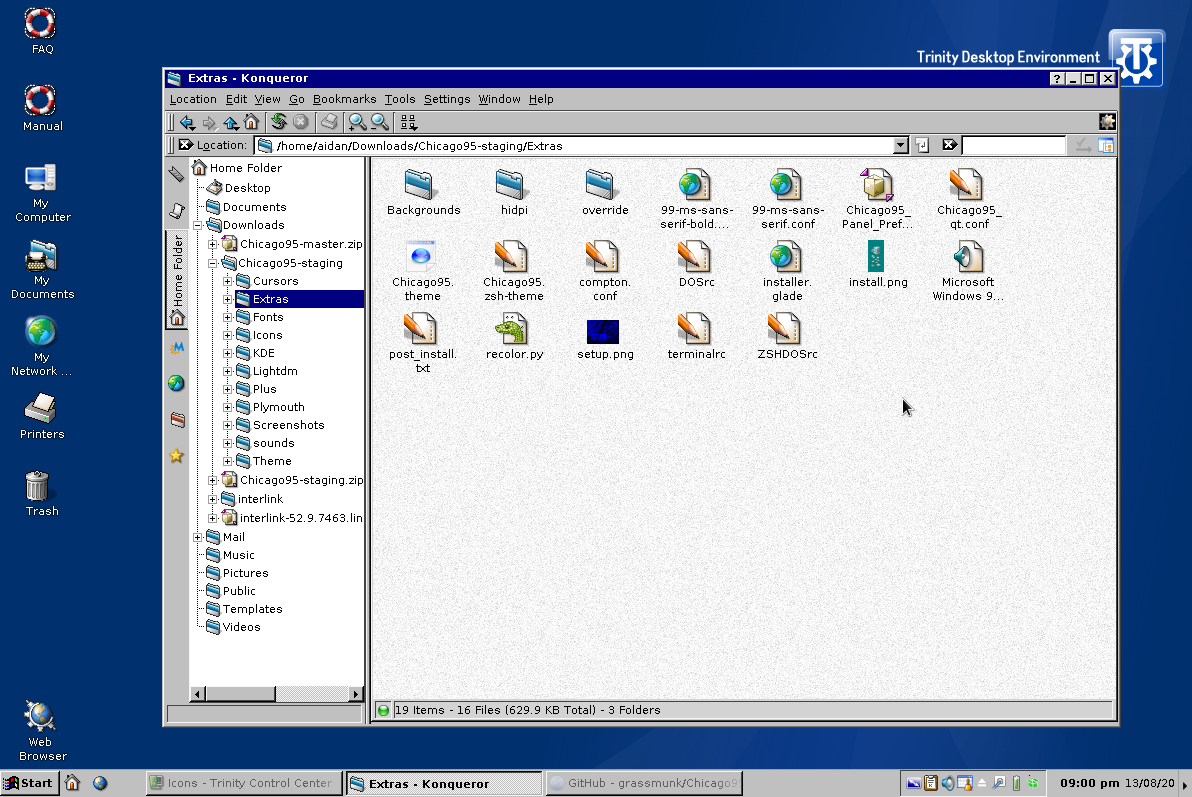The height and width of the screenshot is (797, 1192).
Task: Open the Backgrounds folder
Action: [x=423, y=192]
